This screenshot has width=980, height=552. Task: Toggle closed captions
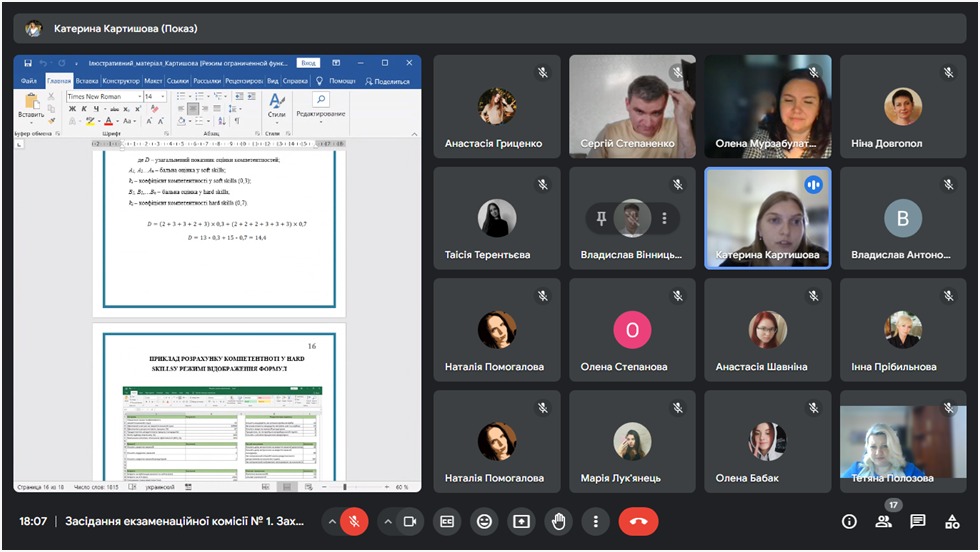448,521
